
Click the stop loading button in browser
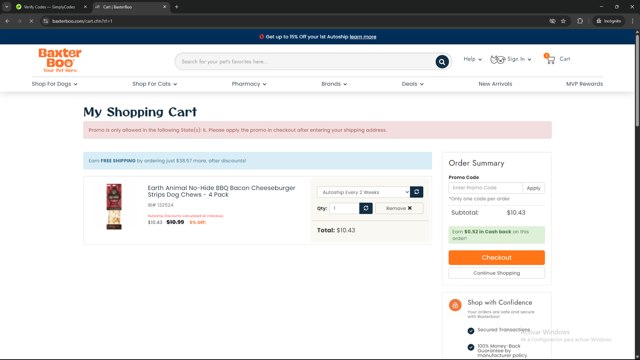[31, 21]
